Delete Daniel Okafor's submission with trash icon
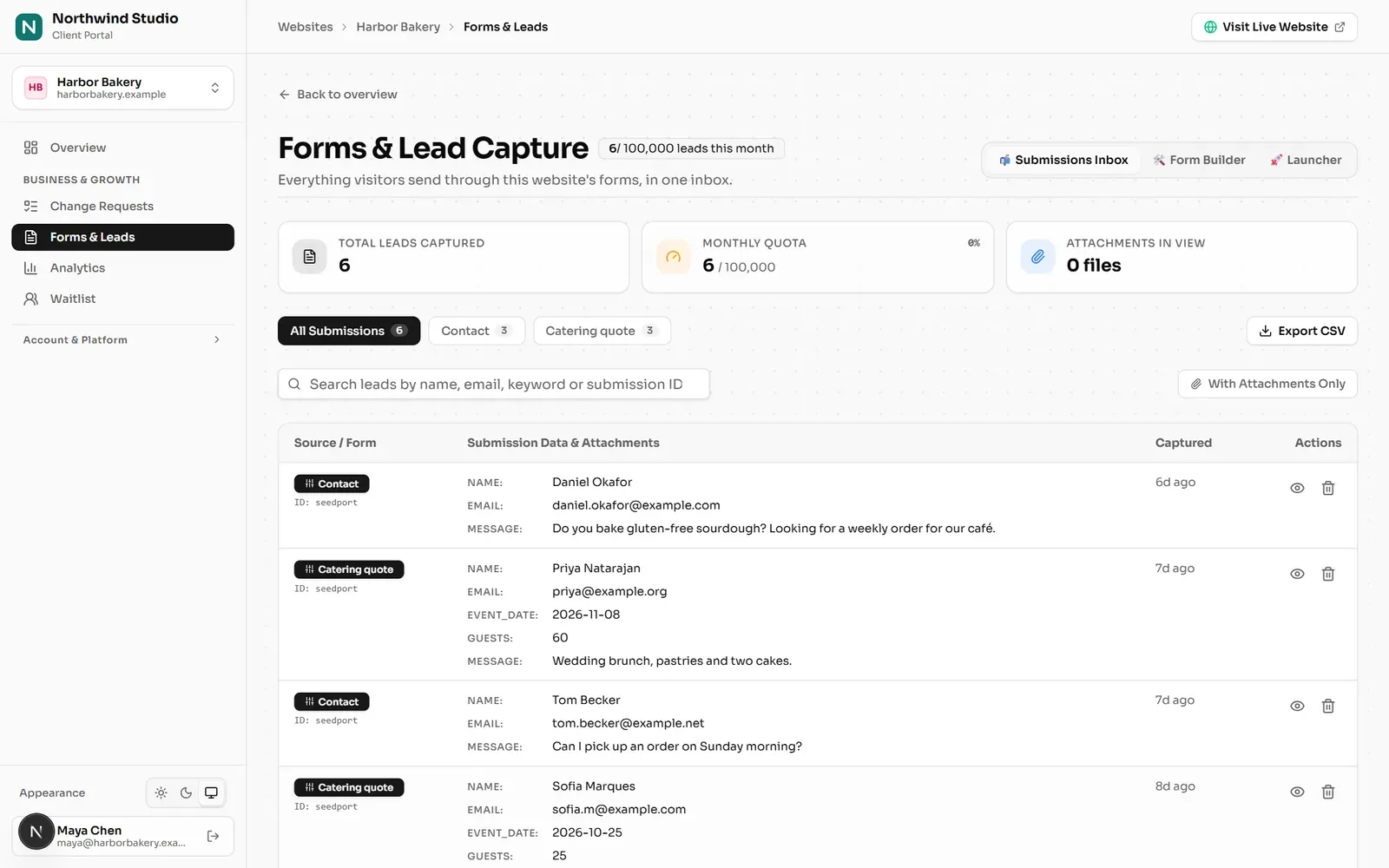 (1327, 488)
